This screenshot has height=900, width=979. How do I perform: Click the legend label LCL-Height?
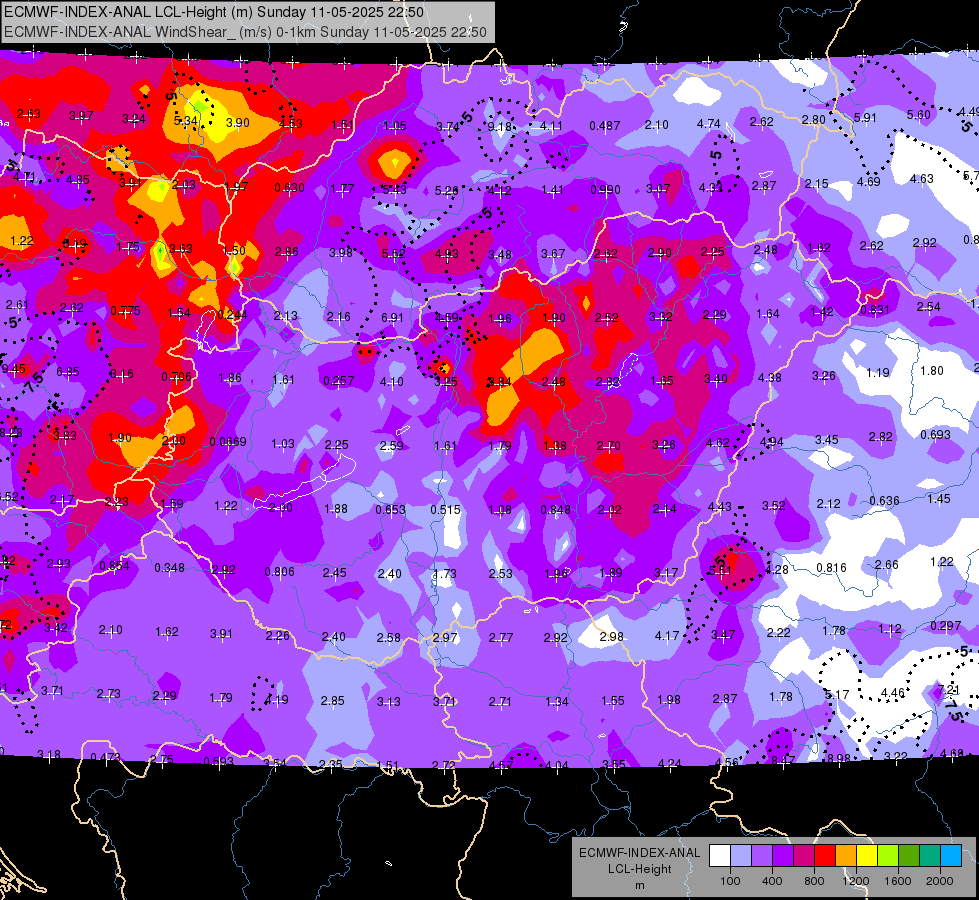(639, 869)
